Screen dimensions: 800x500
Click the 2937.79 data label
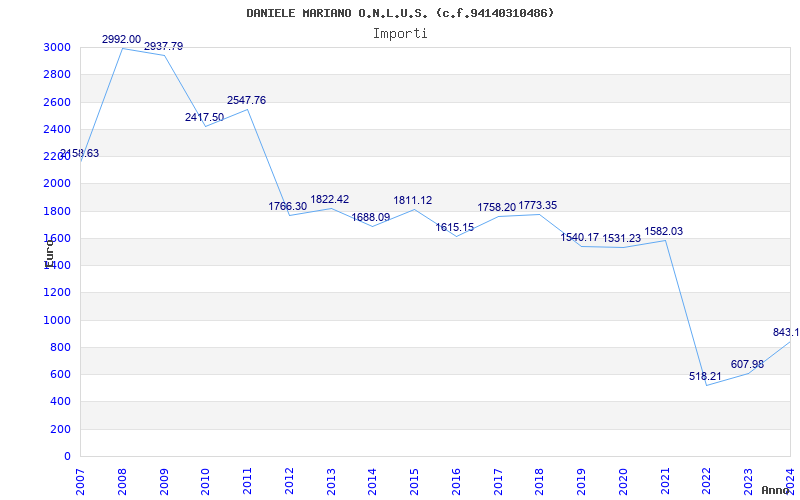click(163, 46)
